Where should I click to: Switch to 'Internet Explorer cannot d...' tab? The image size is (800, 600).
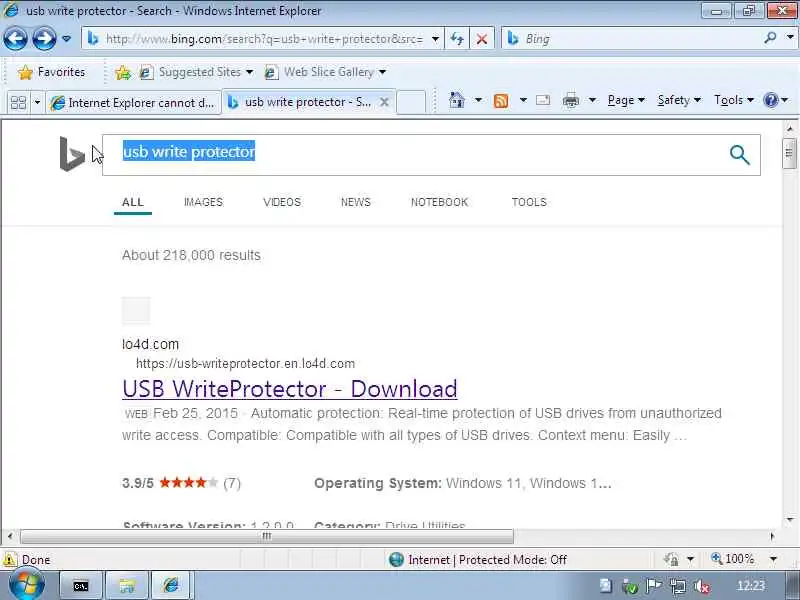point(134,103)
